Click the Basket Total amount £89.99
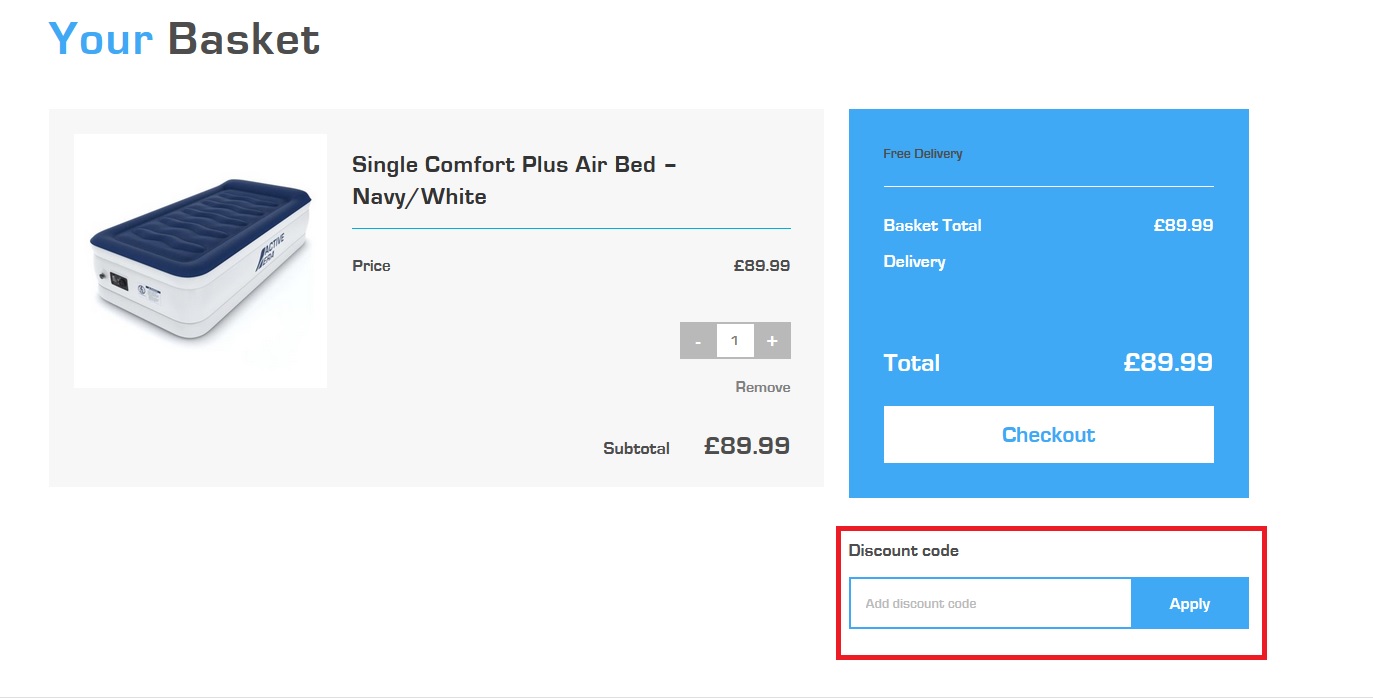Image resolution: width=1373 pixels, height=700 pixels. [x=1184, y=225]
